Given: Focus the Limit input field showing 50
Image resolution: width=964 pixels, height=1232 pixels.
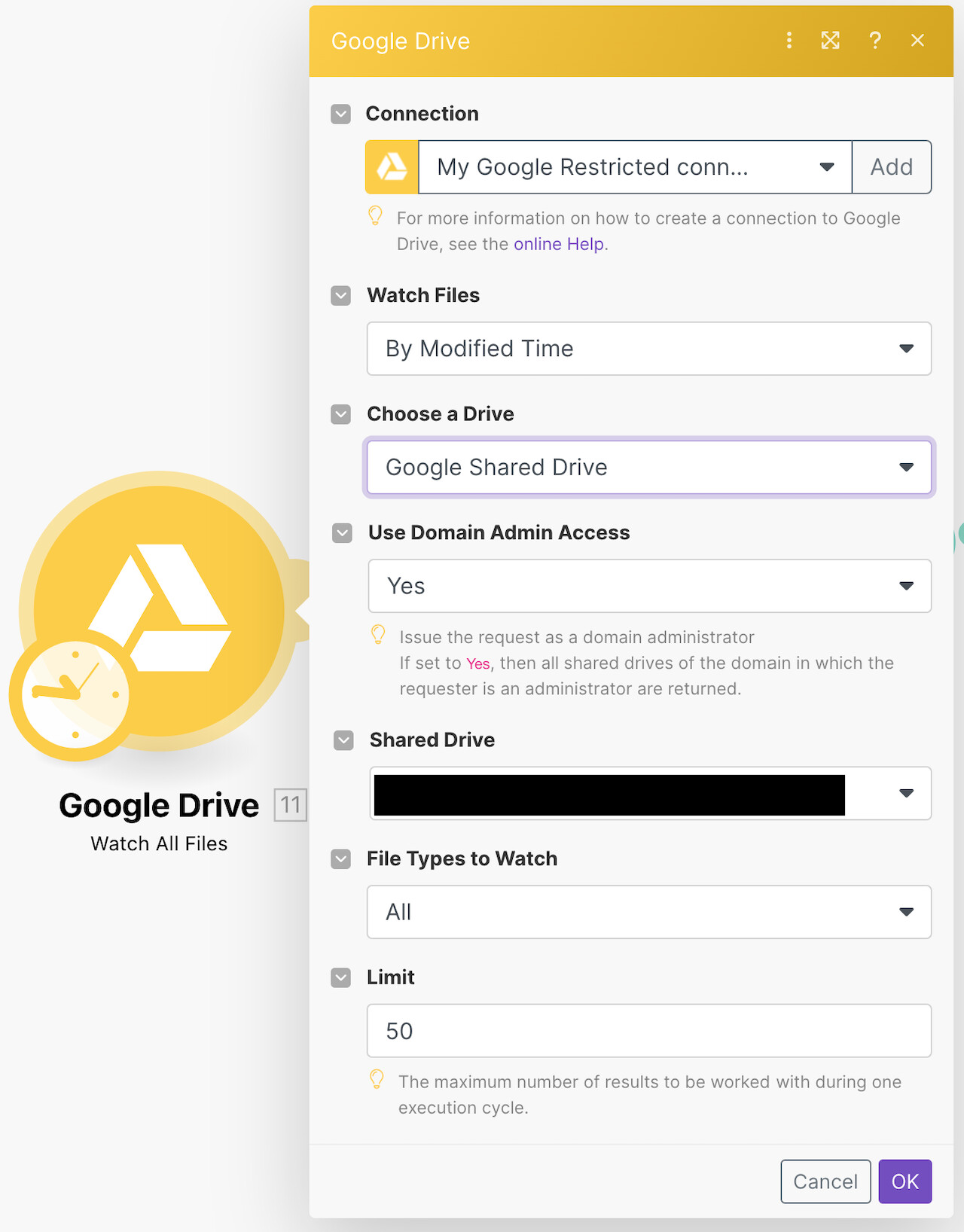Looking at the screenshot, I should point(649,1031).
